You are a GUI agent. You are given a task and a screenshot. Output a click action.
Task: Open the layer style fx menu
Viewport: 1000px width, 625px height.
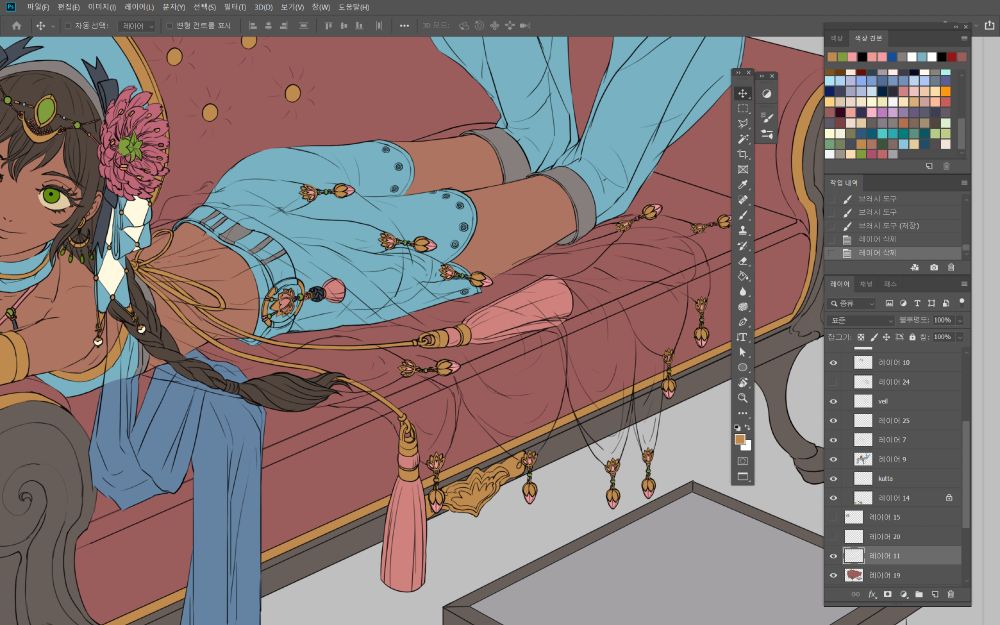click(872, 594)
